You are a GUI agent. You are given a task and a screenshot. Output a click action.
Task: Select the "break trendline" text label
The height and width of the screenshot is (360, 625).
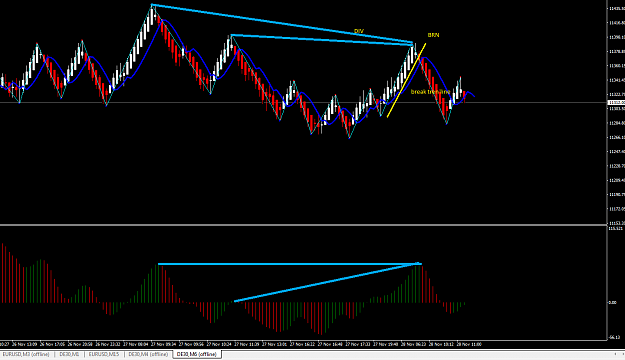[430, 92]
